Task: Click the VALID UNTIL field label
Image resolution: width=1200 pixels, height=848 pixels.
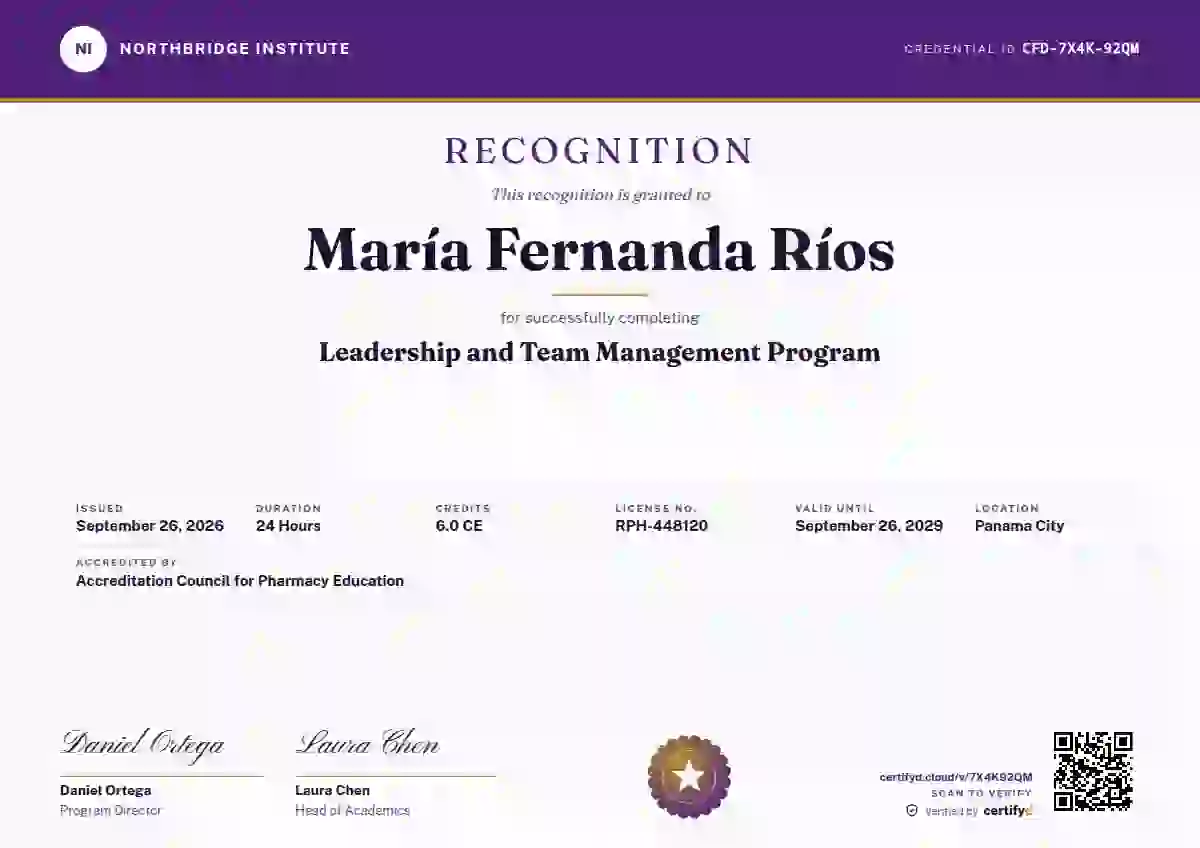Action: tap(835, 508)
